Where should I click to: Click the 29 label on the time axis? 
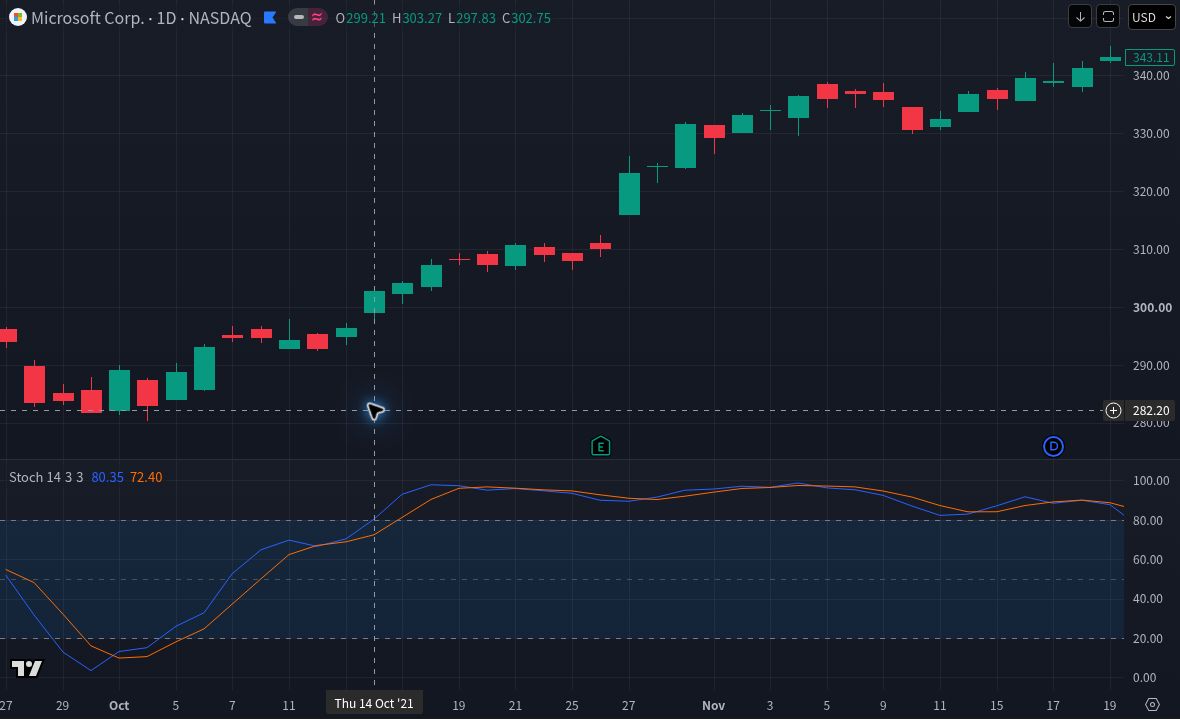click(x=62, y=705)
